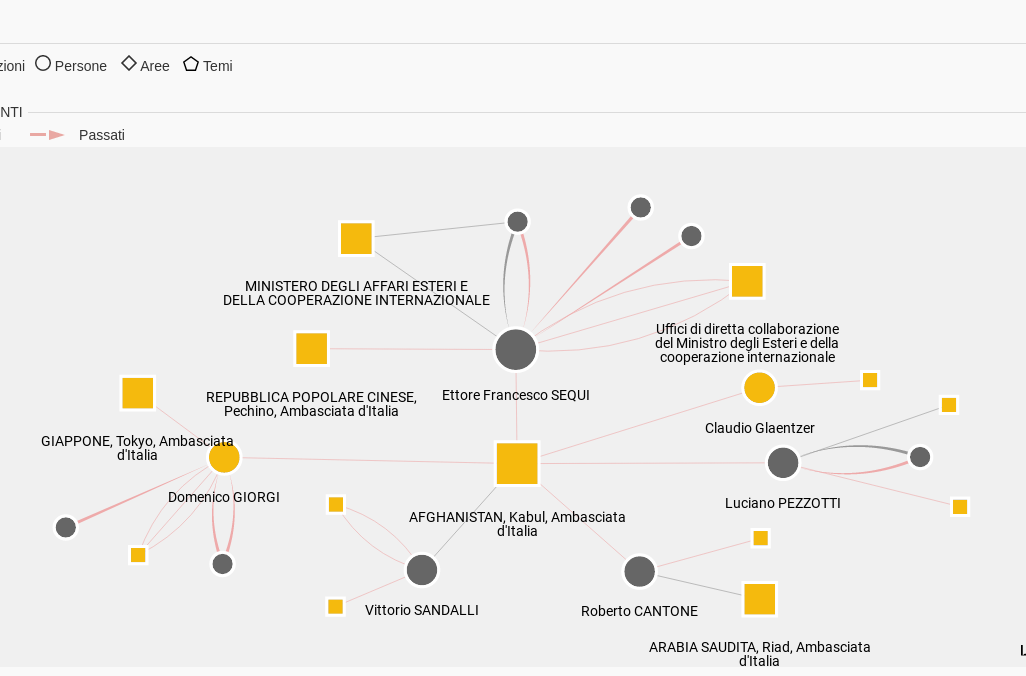The image size is (1026, 676).
Task: Click the ARABIA SAUDITA Riad embassy square node
Action: tap(759, 599)
